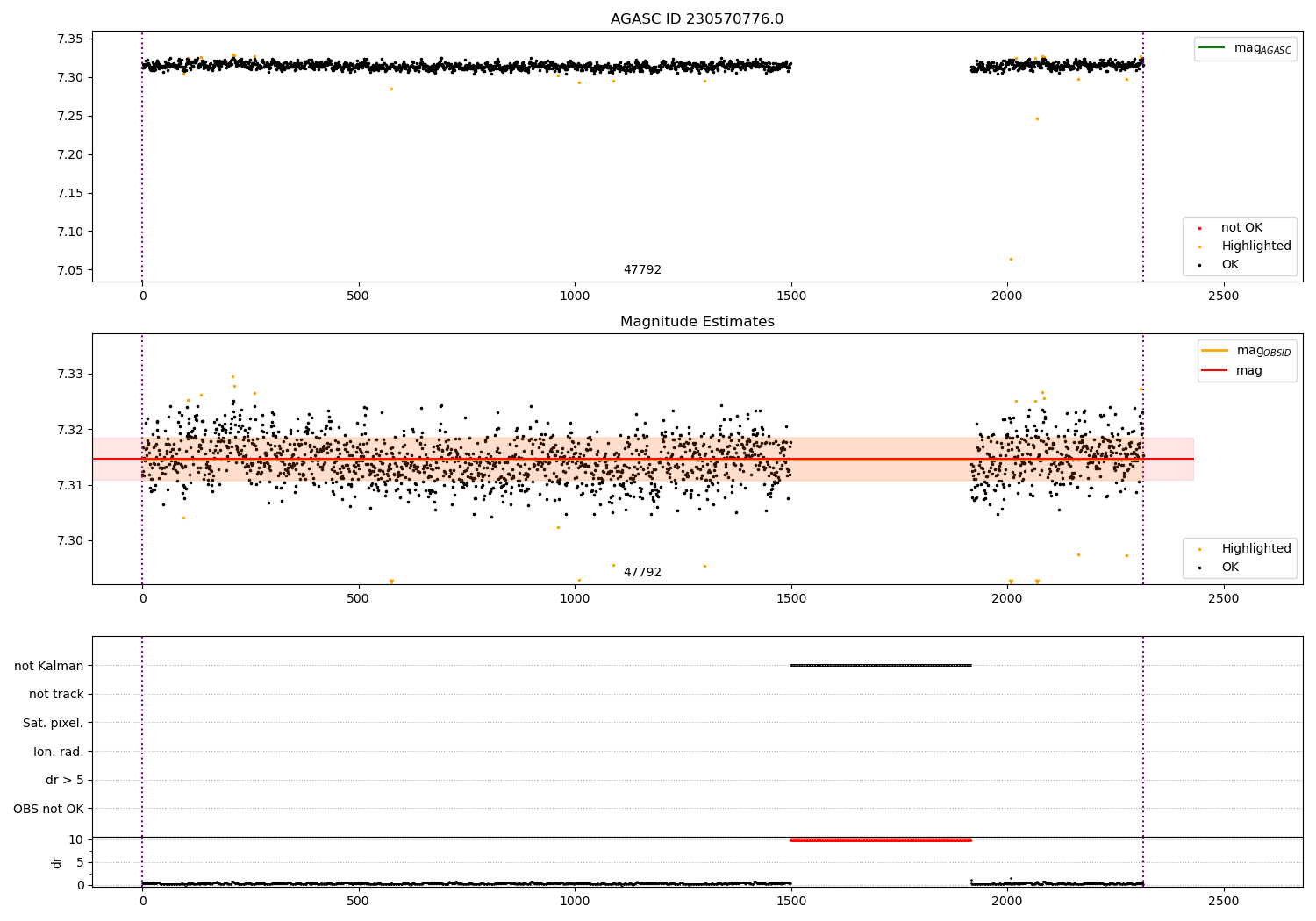Image resolution: width=1316 pixels, height=921 pixels.
Task: Click the 7.05 tick on top plot
Action: (x=70, y=270)
